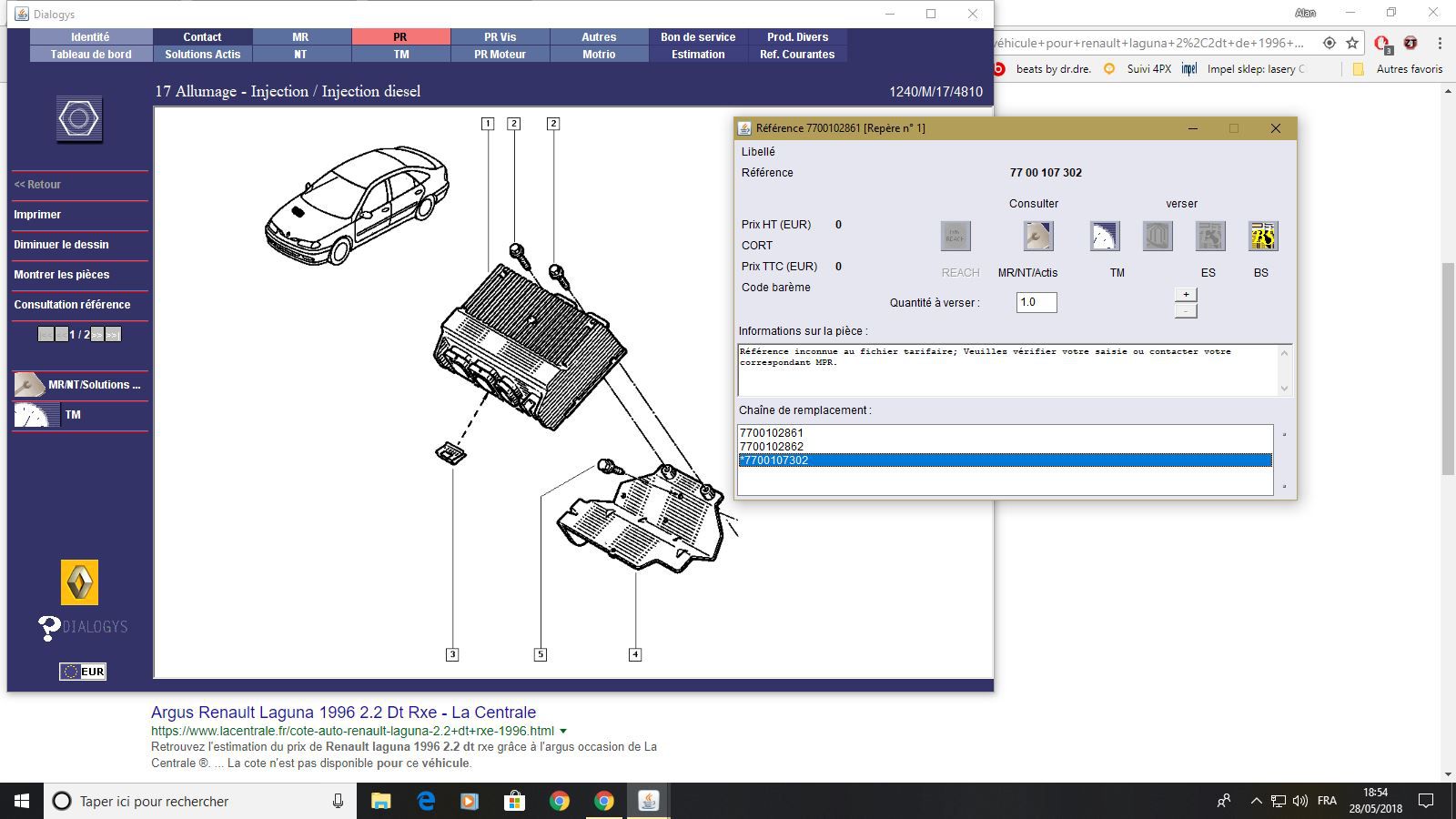Click the BS basket icon
The image size is (1456, 819).
click(x=1262, y=237)
